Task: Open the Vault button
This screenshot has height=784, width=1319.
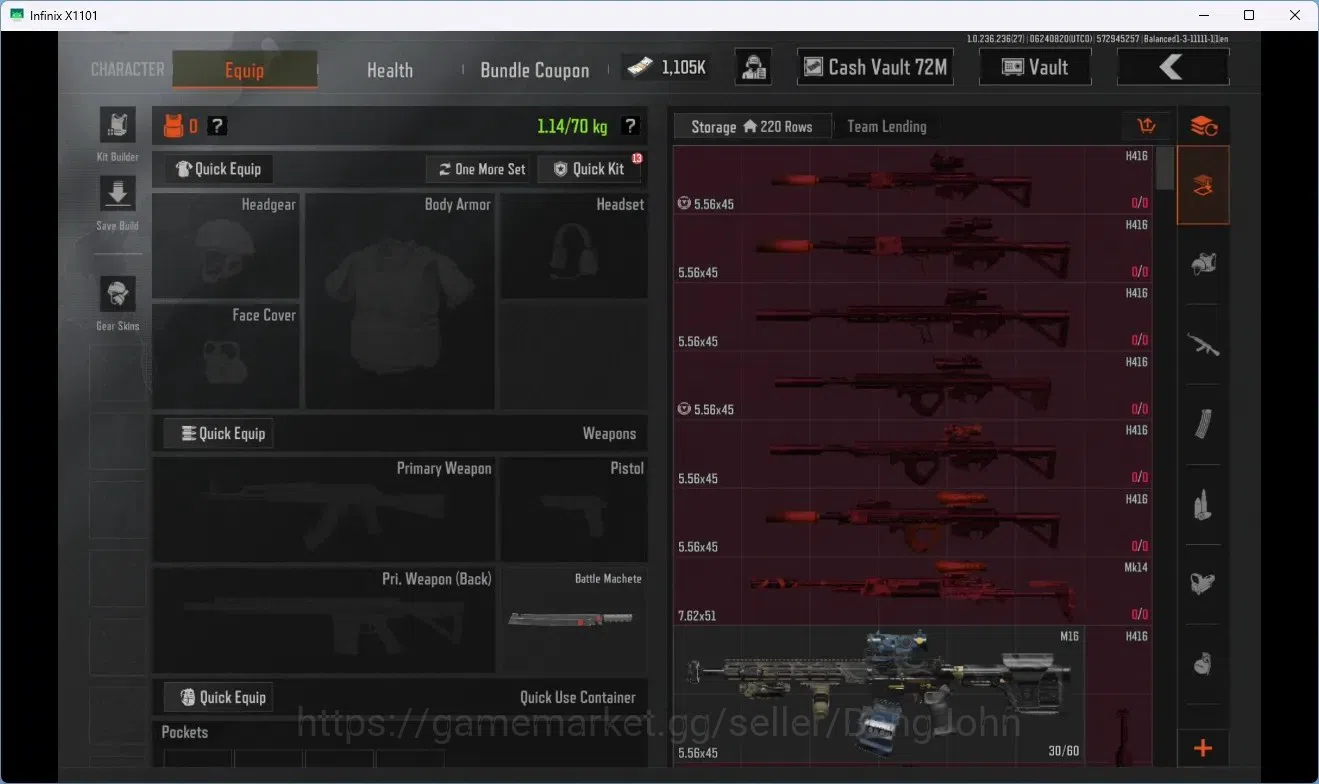Action: [1035, 67]
